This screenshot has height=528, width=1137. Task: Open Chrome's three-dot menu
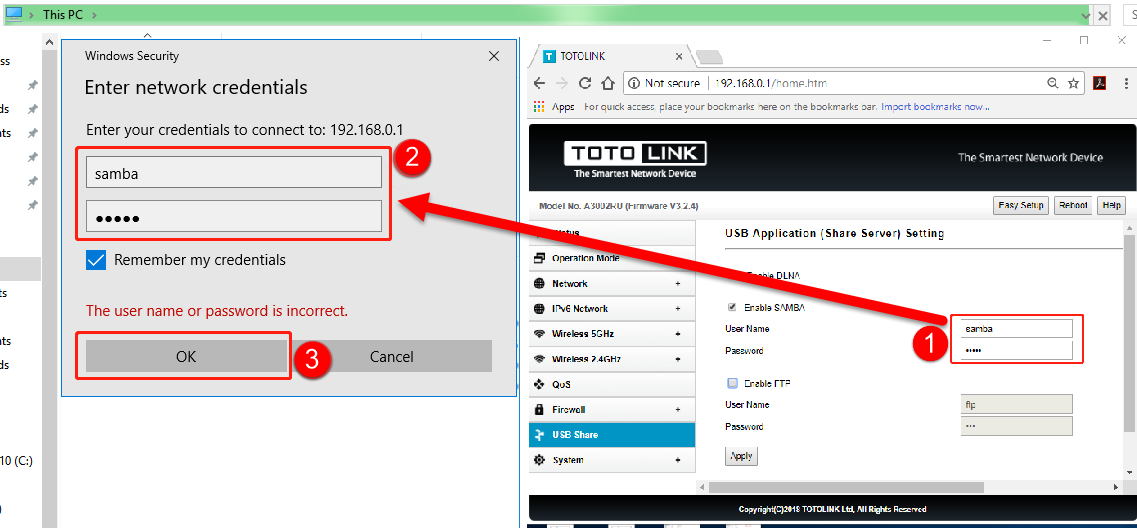[1125, 83]
